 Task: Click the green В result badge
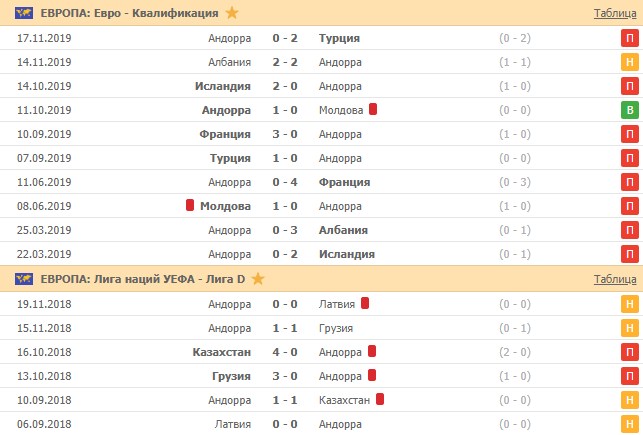[630, 110]
